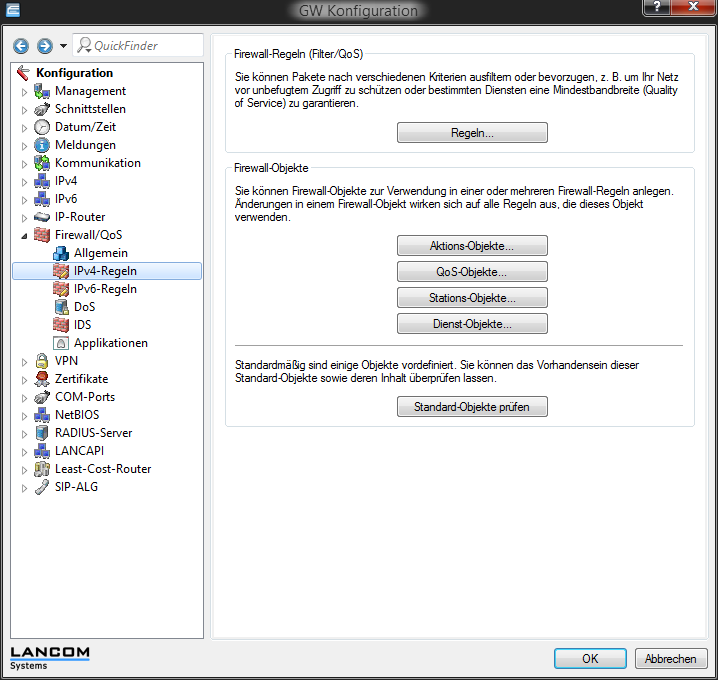Screen dimensions: 718x680
Task: Click the Aktions-Objekte... button
Action: coord(472,246)
